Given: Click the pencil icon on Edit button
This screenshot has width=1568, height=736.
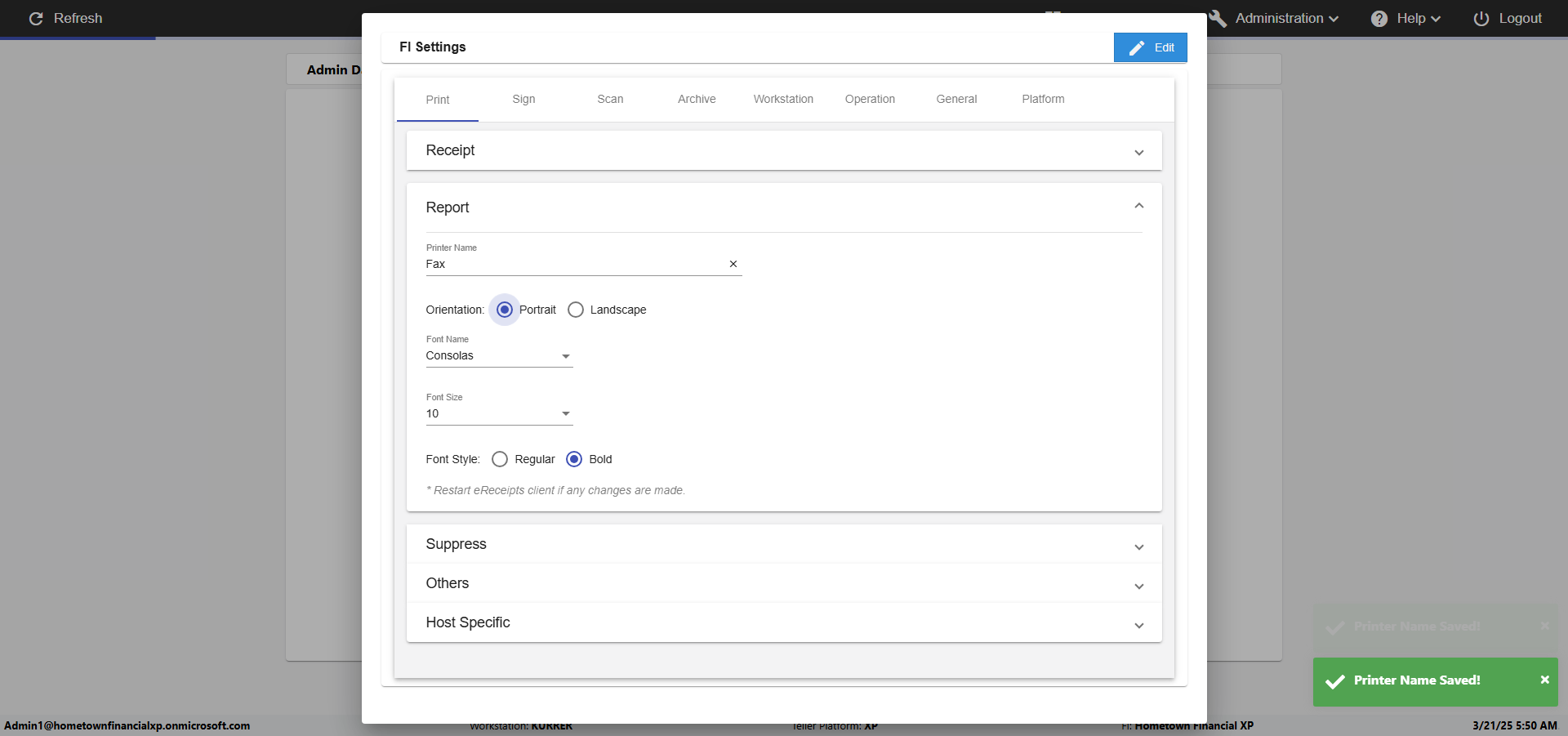Looking at the screenshot, I should [1137, 48].
